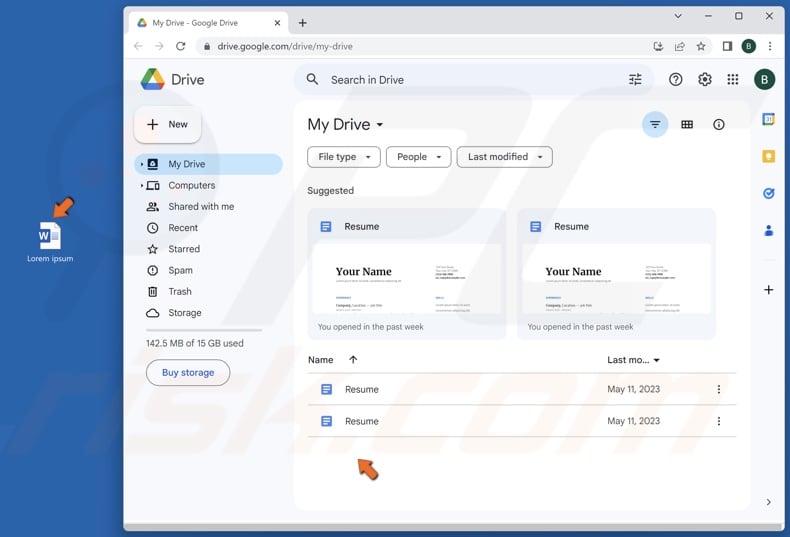Open Contacts in side panel

pos(768,231)
